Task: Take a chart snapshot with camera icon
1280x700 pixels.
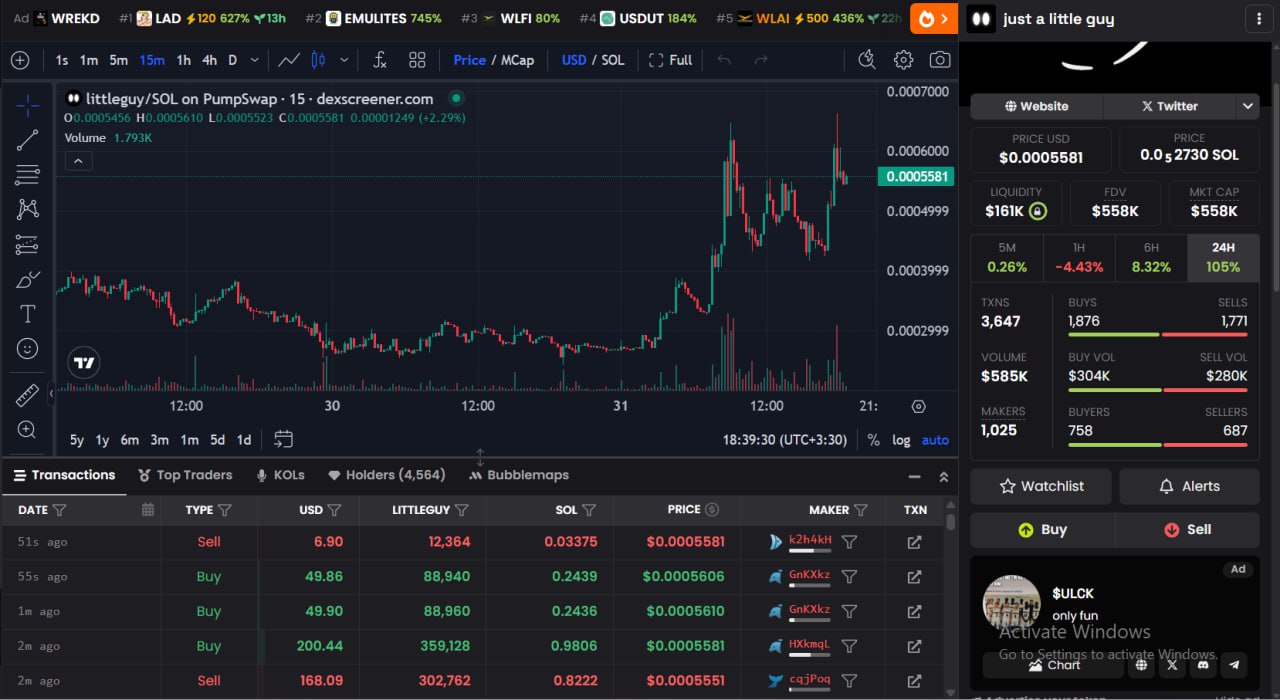Action: (x=940, y=60)
